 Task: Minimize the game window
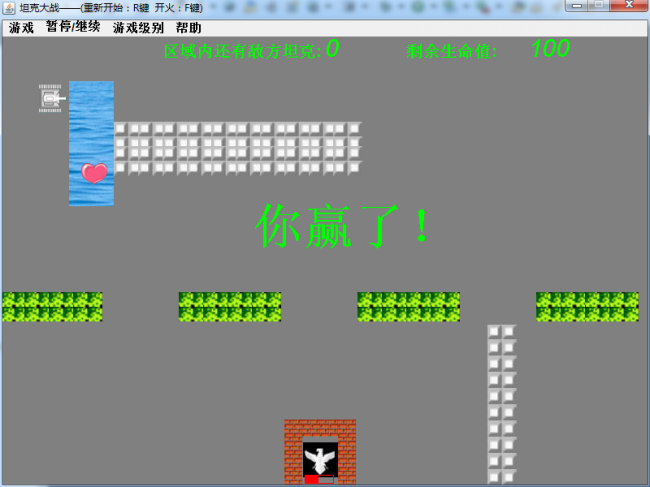pos(576,5)
